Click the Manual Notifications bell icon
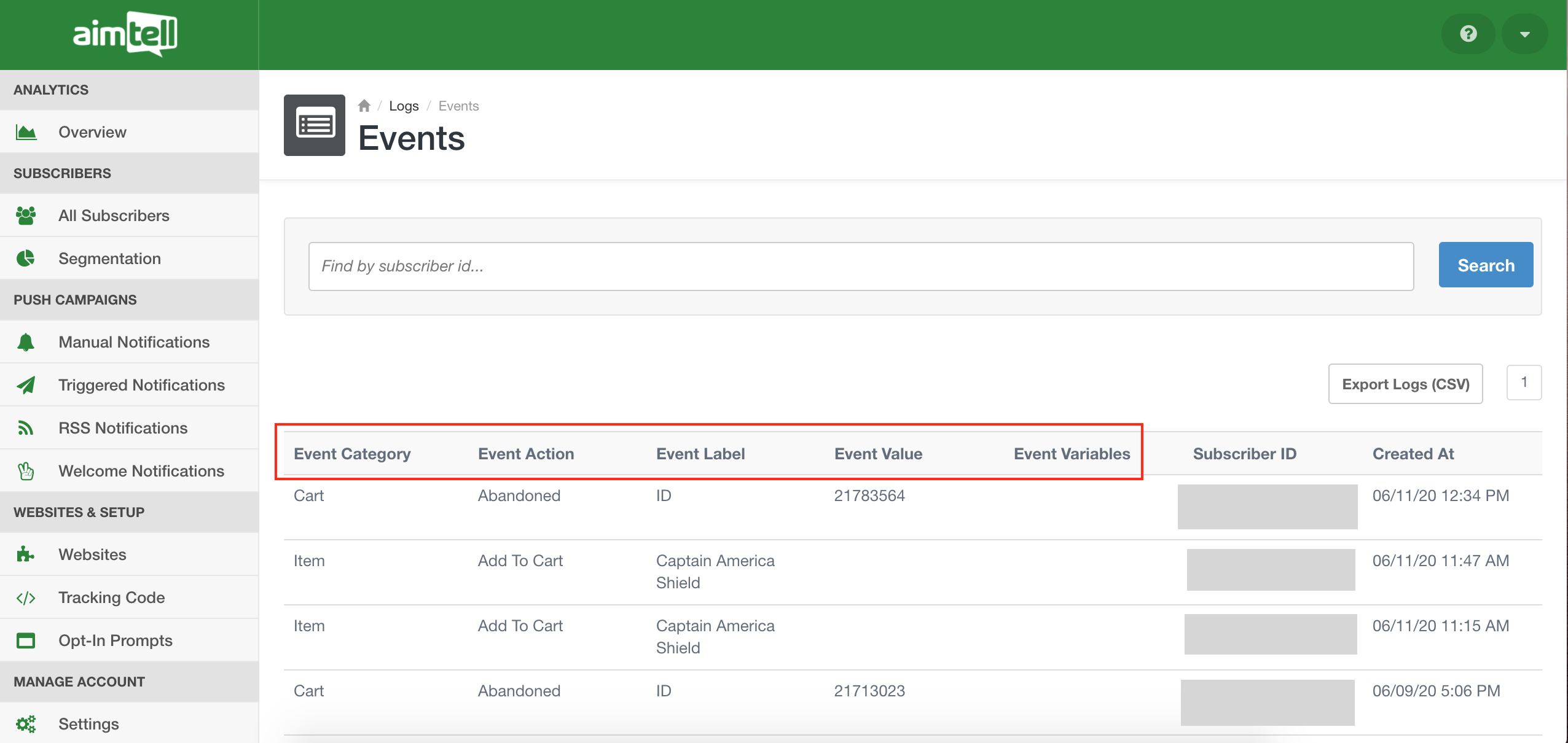The width and height of the screenshot is (1568, 743). point(26,342)
